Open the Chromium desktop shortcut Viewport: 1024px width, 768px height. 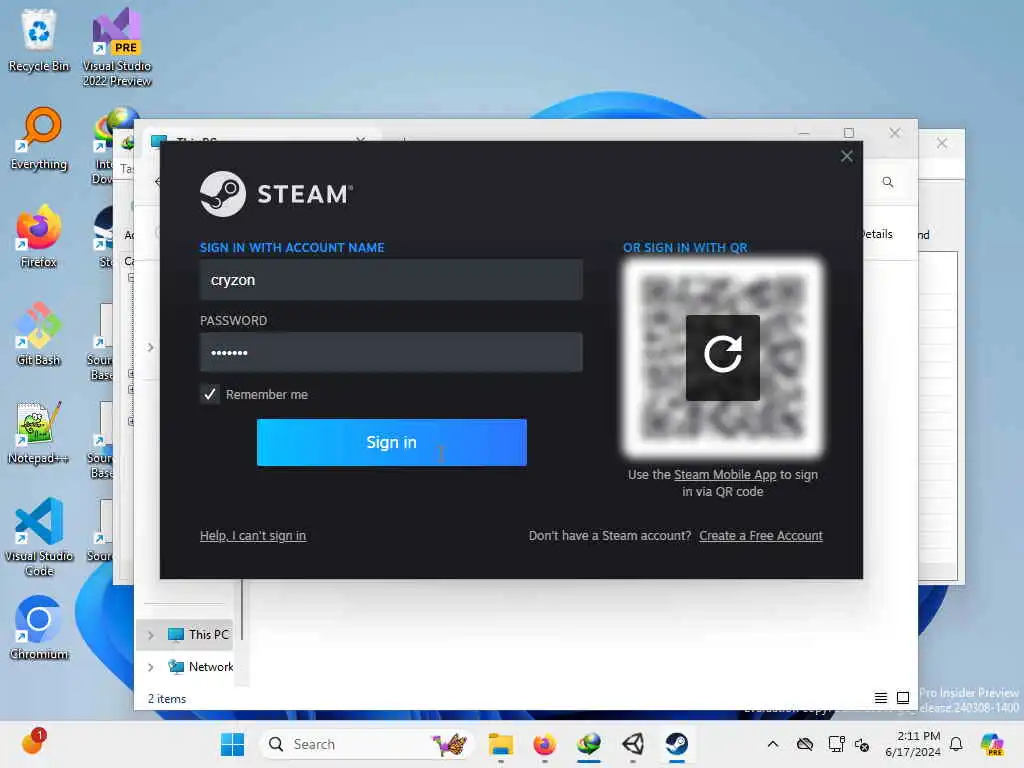pyautogui.click(x=39, y=628)
